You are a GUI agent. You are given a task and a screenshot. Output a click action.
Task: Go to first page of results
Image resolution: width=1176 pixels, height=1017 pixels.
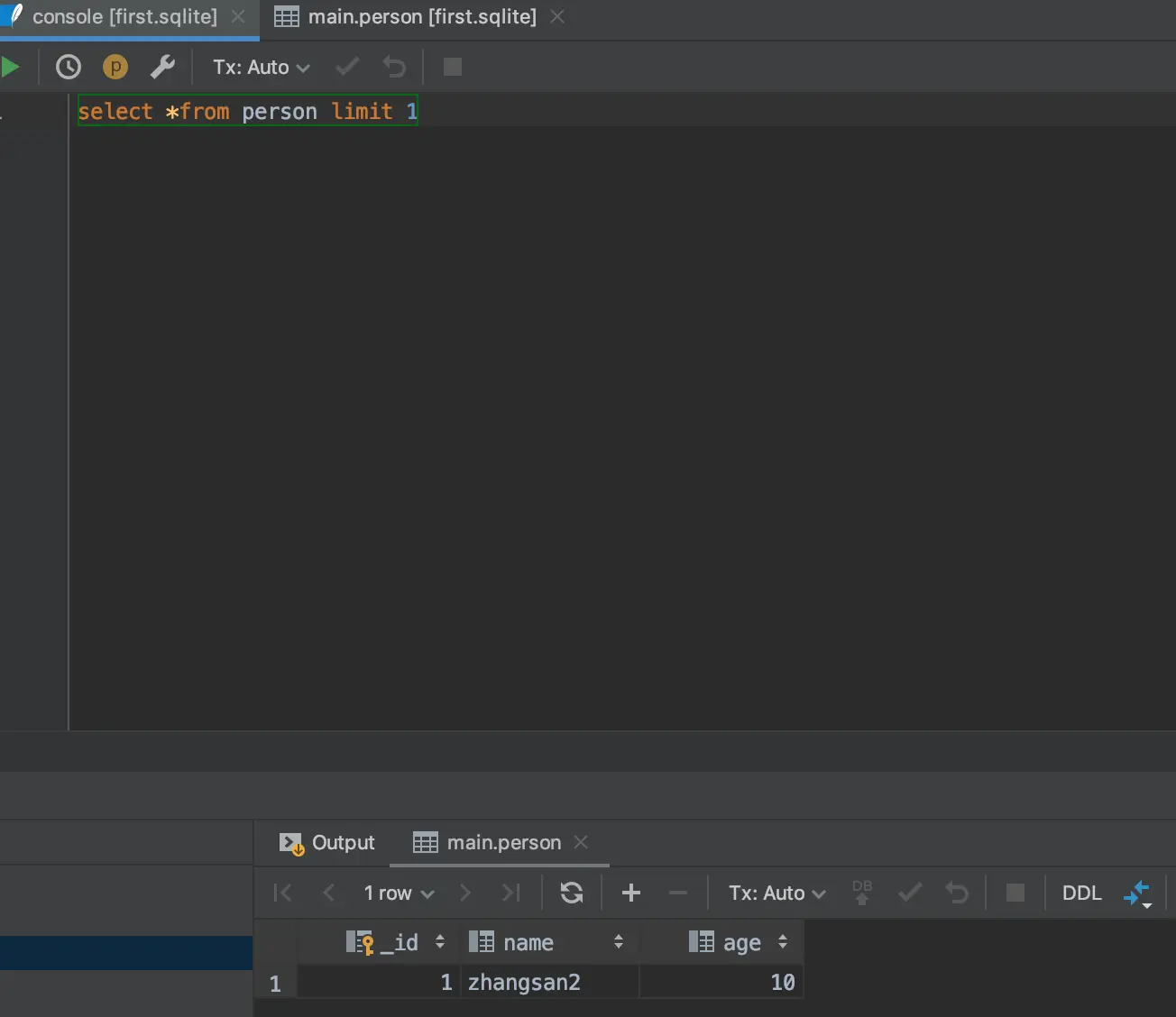pyautogui.click(x=282, y=893)
